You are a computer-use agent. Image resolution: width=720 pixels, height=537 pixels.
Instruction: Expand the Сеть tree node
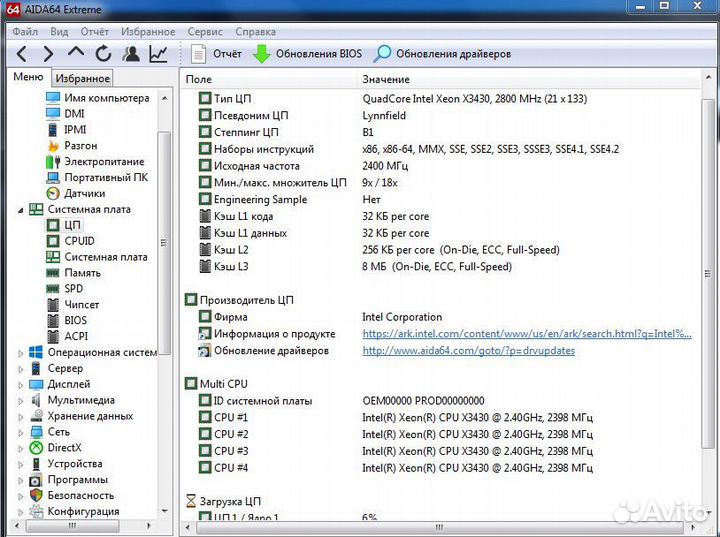[x=20, y=433]
